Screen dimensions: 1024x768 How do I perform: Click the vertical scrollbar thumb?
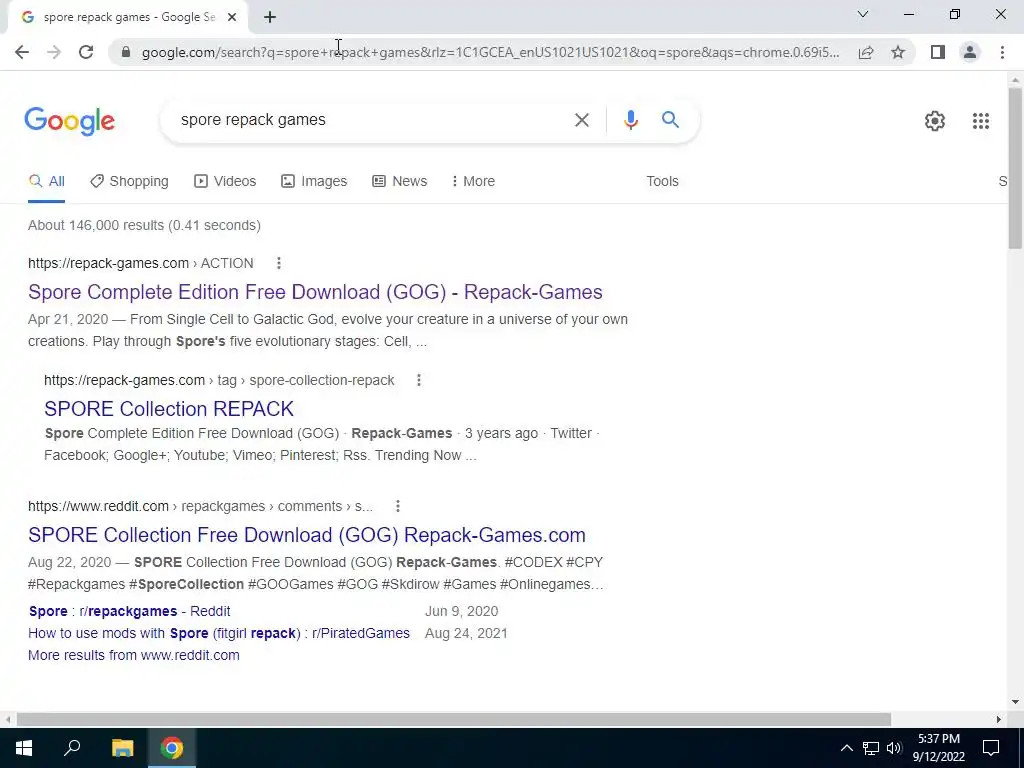tap(1015, 167)
